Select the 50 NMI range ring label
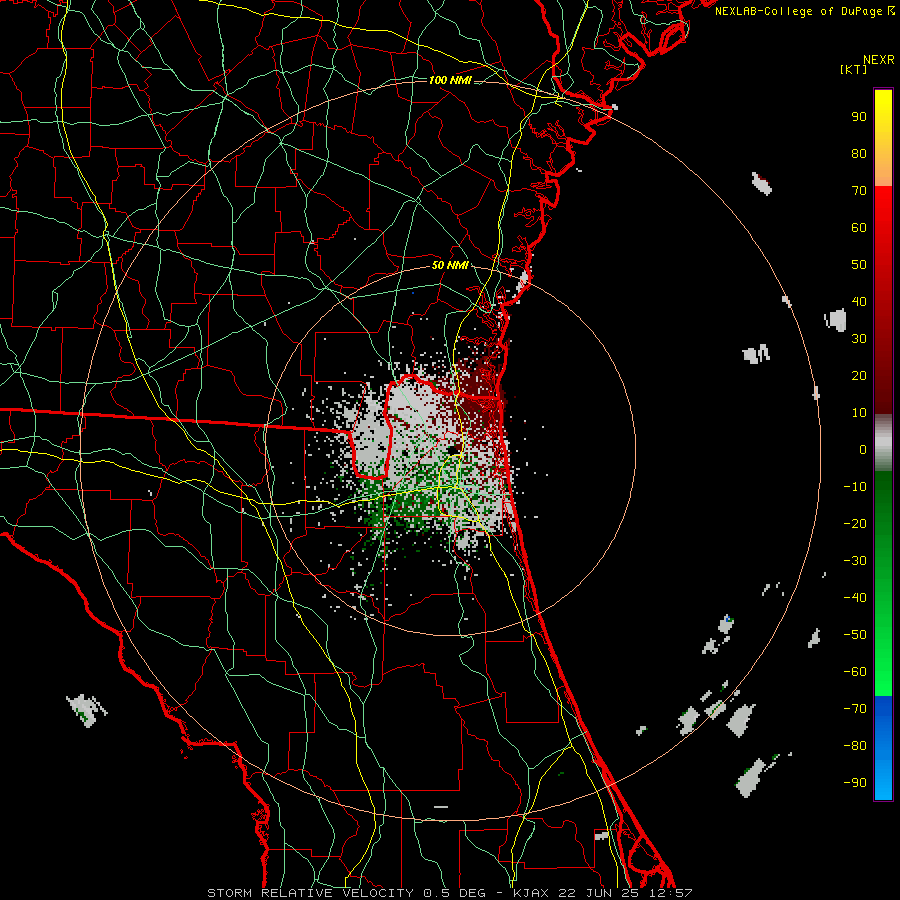The width and height of the screenshot is (900, 900). tap(450, 265)
